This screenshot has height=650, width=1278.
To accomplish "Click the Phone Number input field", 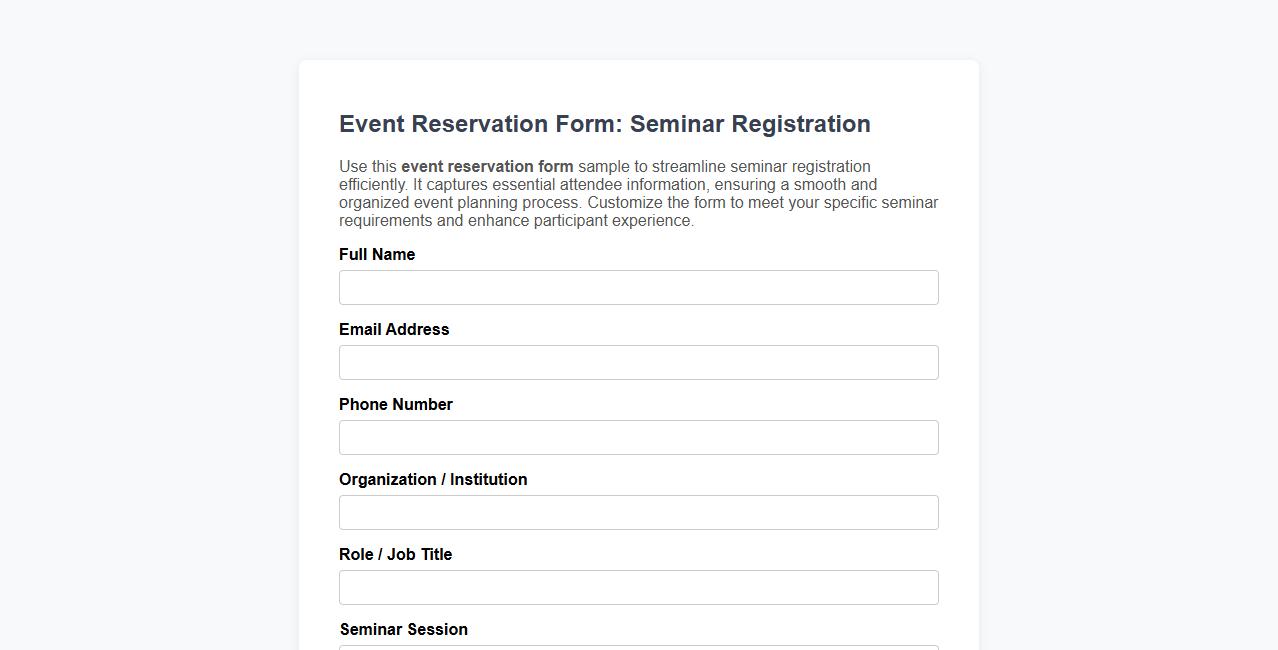I will tap(638, 437).
